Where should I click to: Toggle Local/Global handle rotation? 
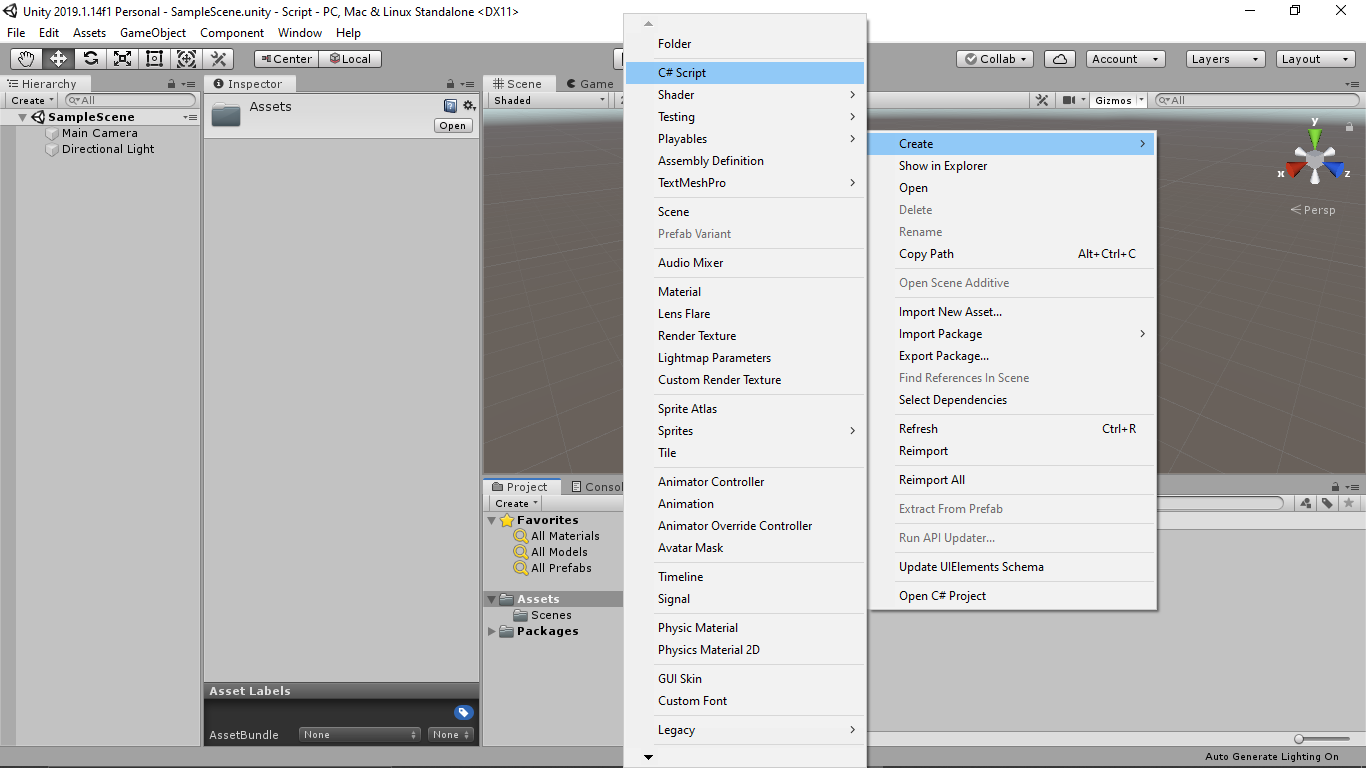pyautogui.click(x=350, y=59)
